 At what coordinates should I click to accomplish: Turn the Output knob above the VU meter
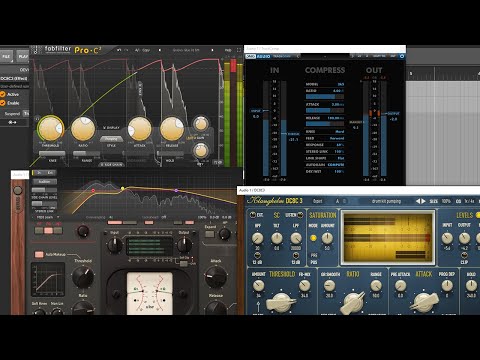pos(184,246)
